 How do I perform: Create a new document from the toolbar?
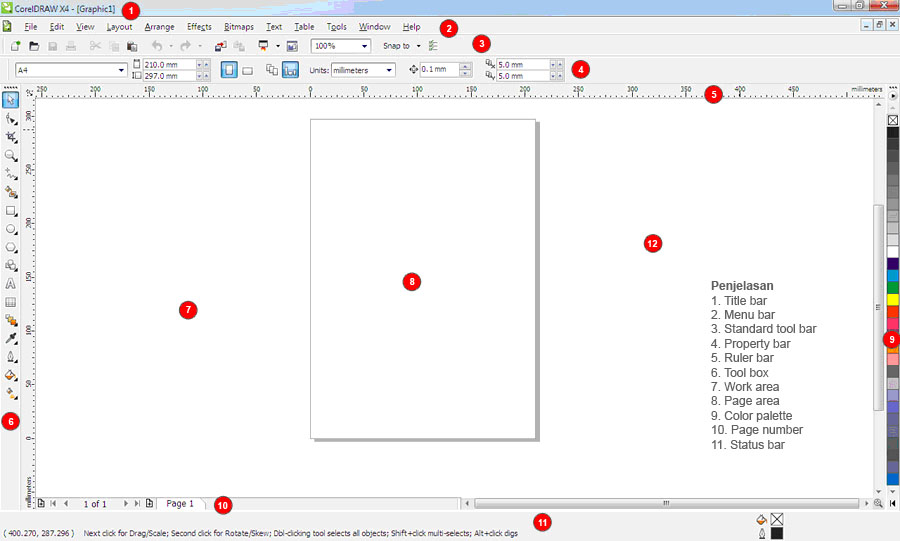pos(15,46)
